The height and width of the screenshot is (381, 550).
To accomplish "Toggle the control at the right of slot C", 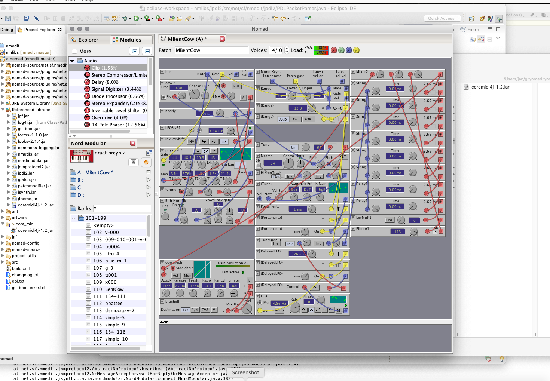I will click(148, 187).
